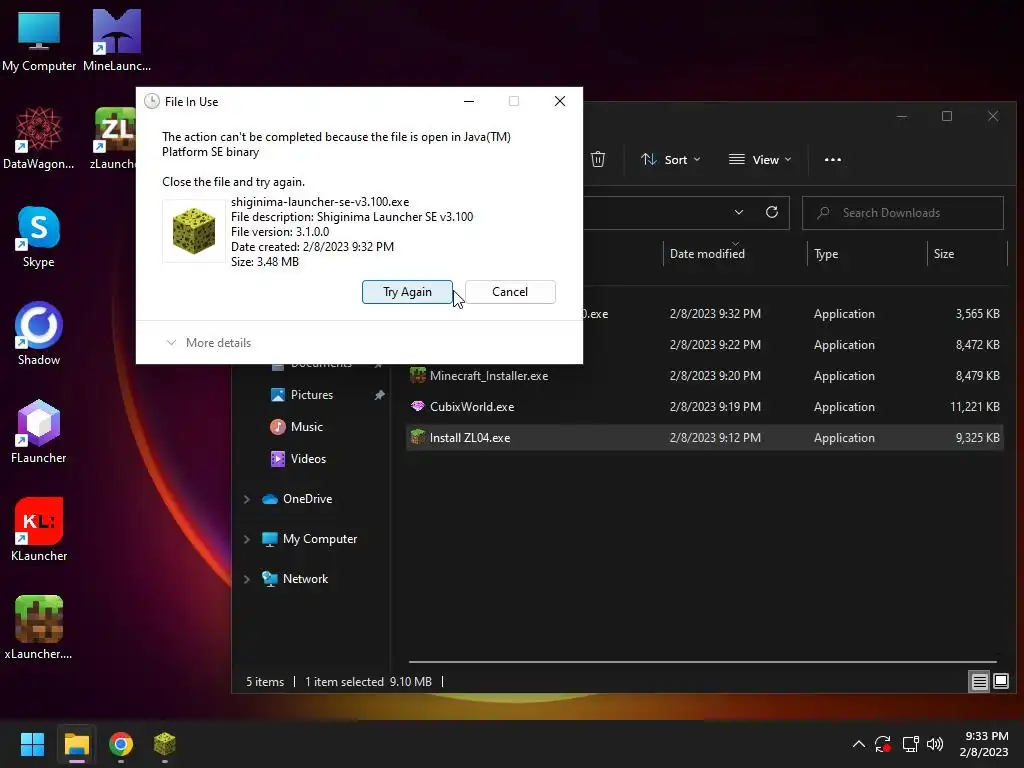
Task: Close the File In Use dialog
Action: click(560, 101)
